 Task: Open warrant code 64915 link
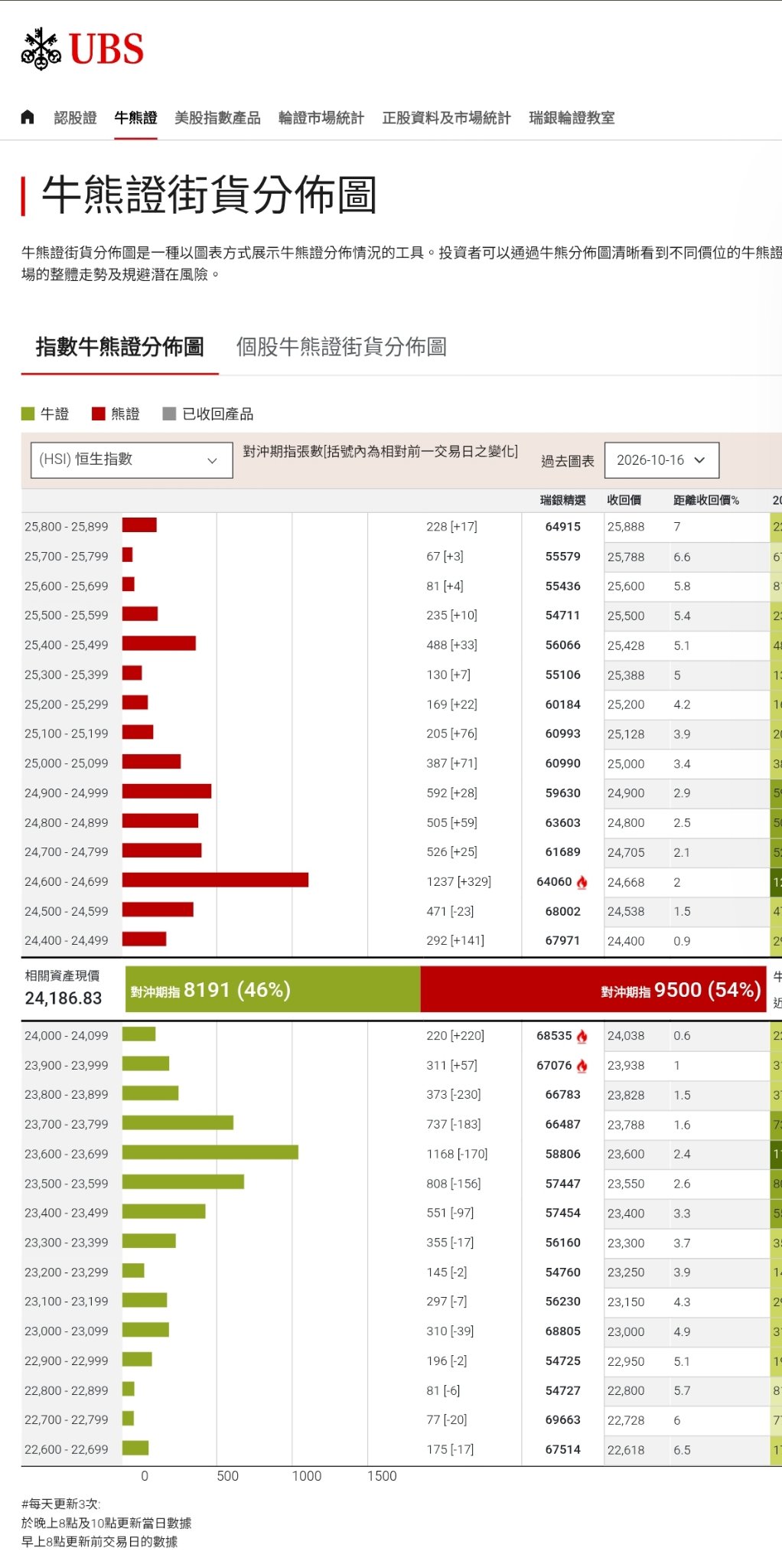click(563, 527)
